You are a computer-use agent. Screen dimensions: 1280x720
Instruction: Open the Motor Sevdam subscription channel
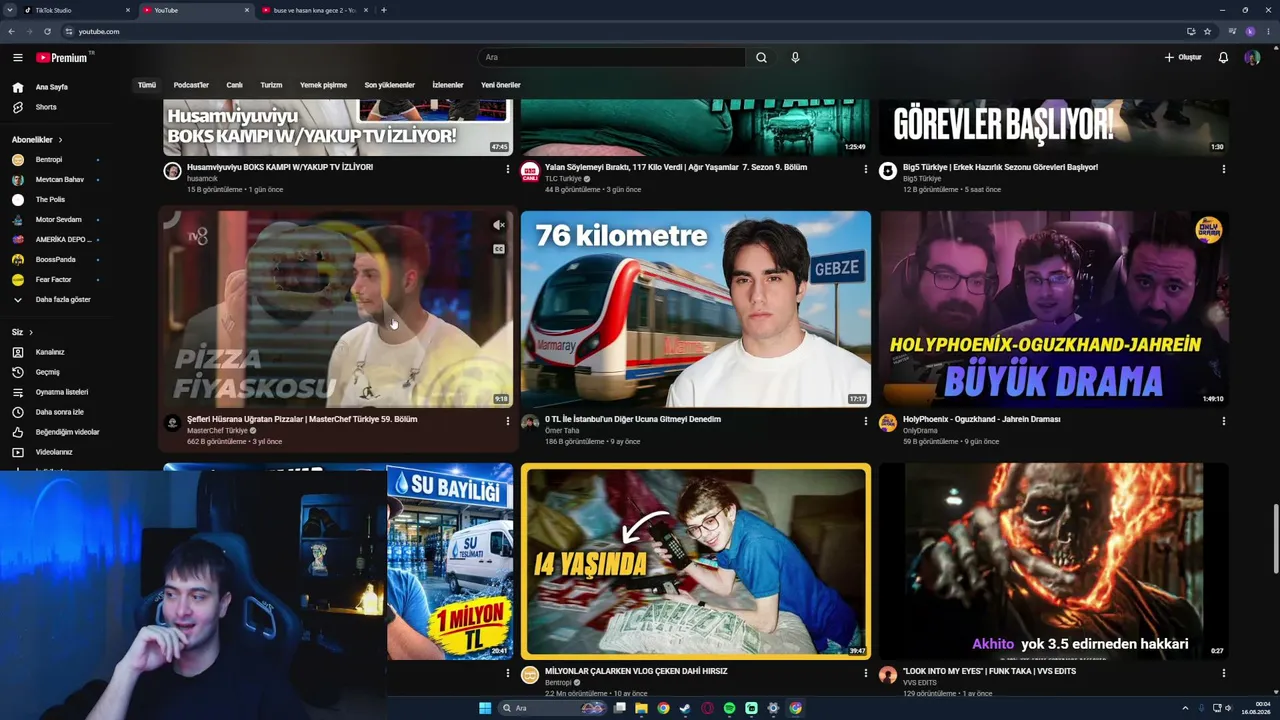pos(59,220)
